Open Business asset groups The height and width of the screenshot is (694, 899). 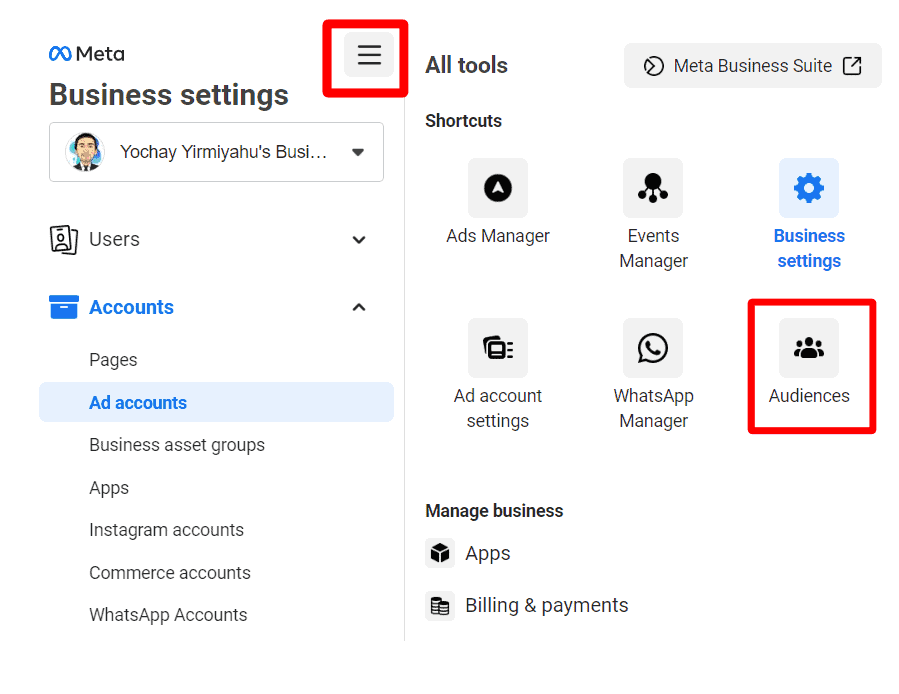point(177,445)
